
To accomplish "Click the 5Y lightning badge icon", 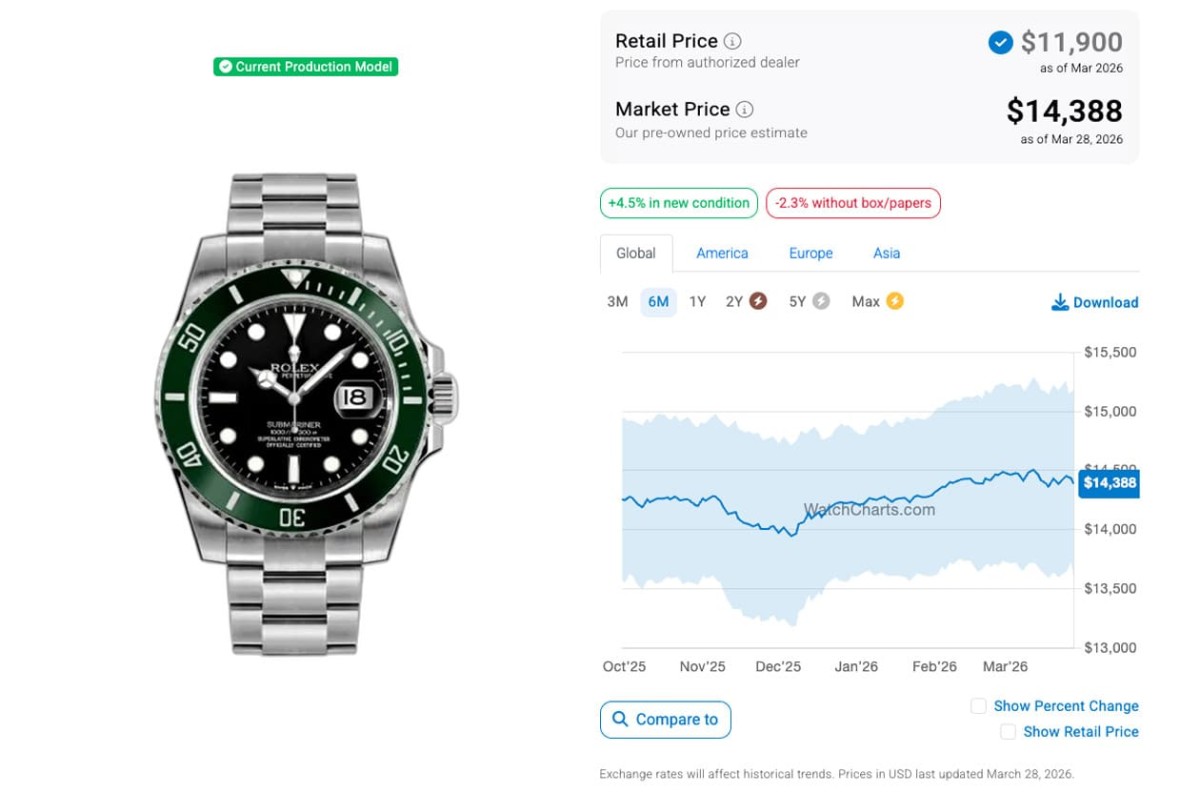I will pyautogui.click(x=821, y=301).
